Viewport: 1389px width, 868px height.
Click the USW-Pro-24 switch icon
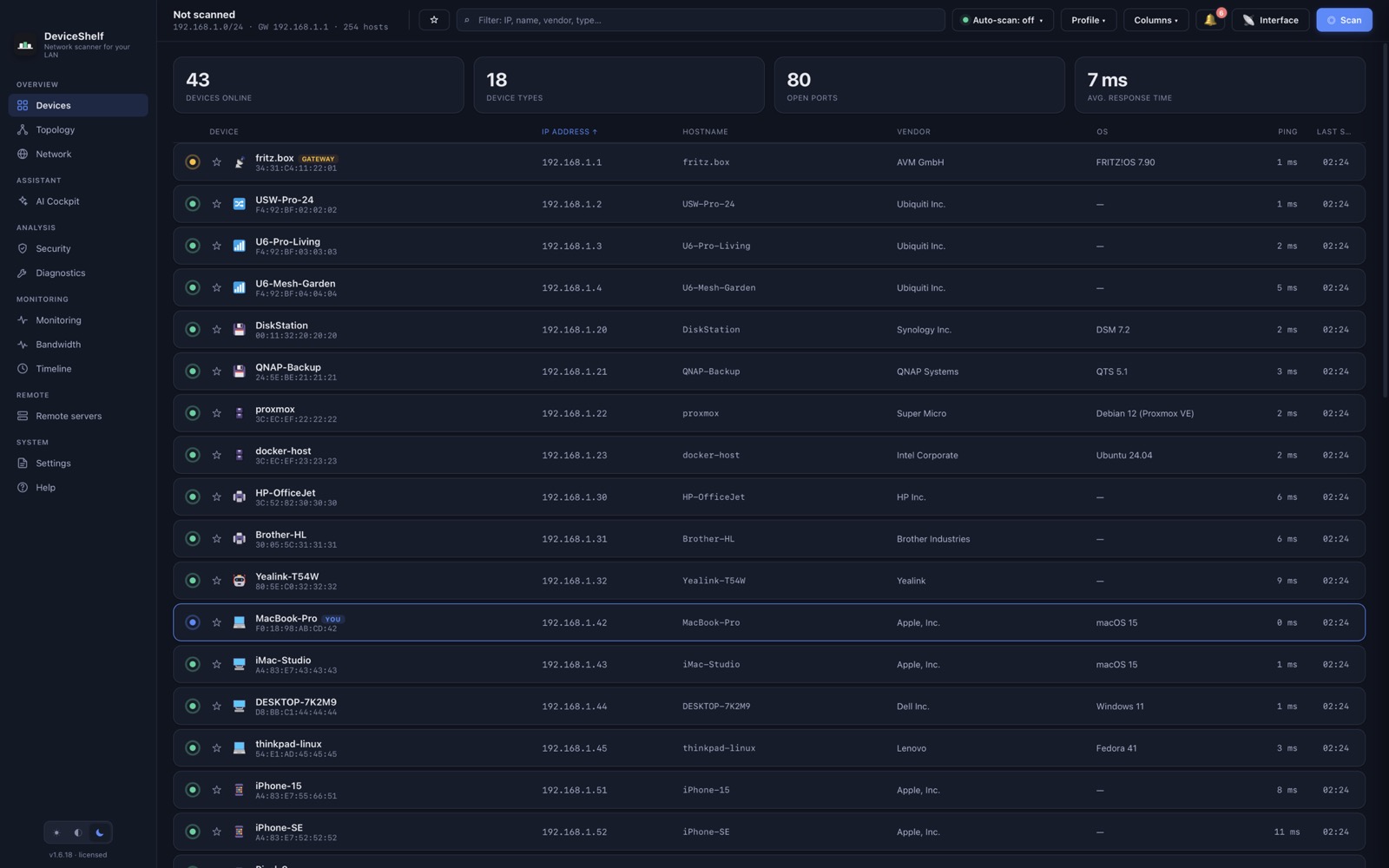(x=239, y=204)
